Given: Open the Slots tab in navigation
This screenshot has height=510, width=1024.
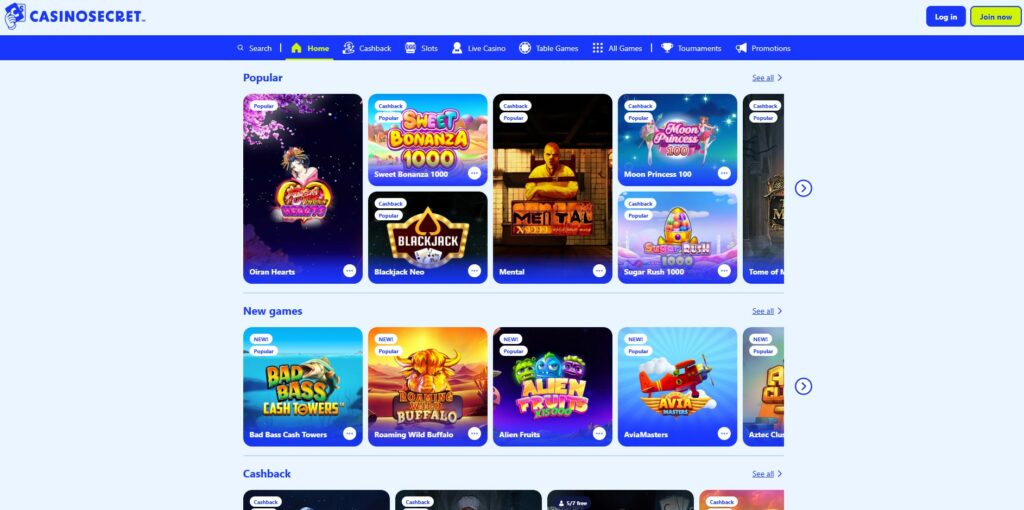Looking at the screenshot, I should pyautogui.click(x=421, y=48).
